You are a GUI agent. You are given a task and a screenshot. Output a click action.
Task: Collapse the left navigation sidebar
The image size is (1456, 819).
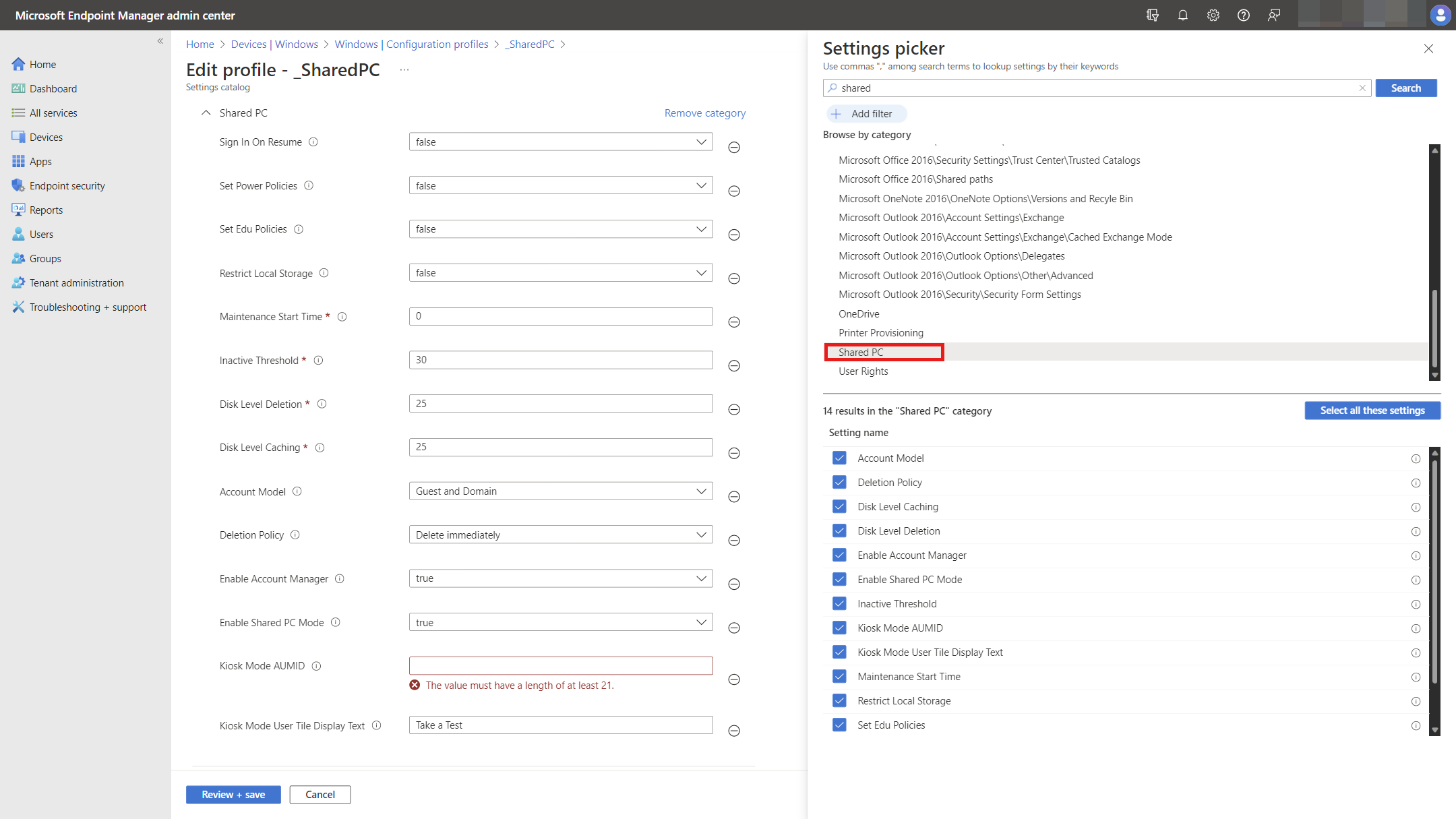point(160,41)
